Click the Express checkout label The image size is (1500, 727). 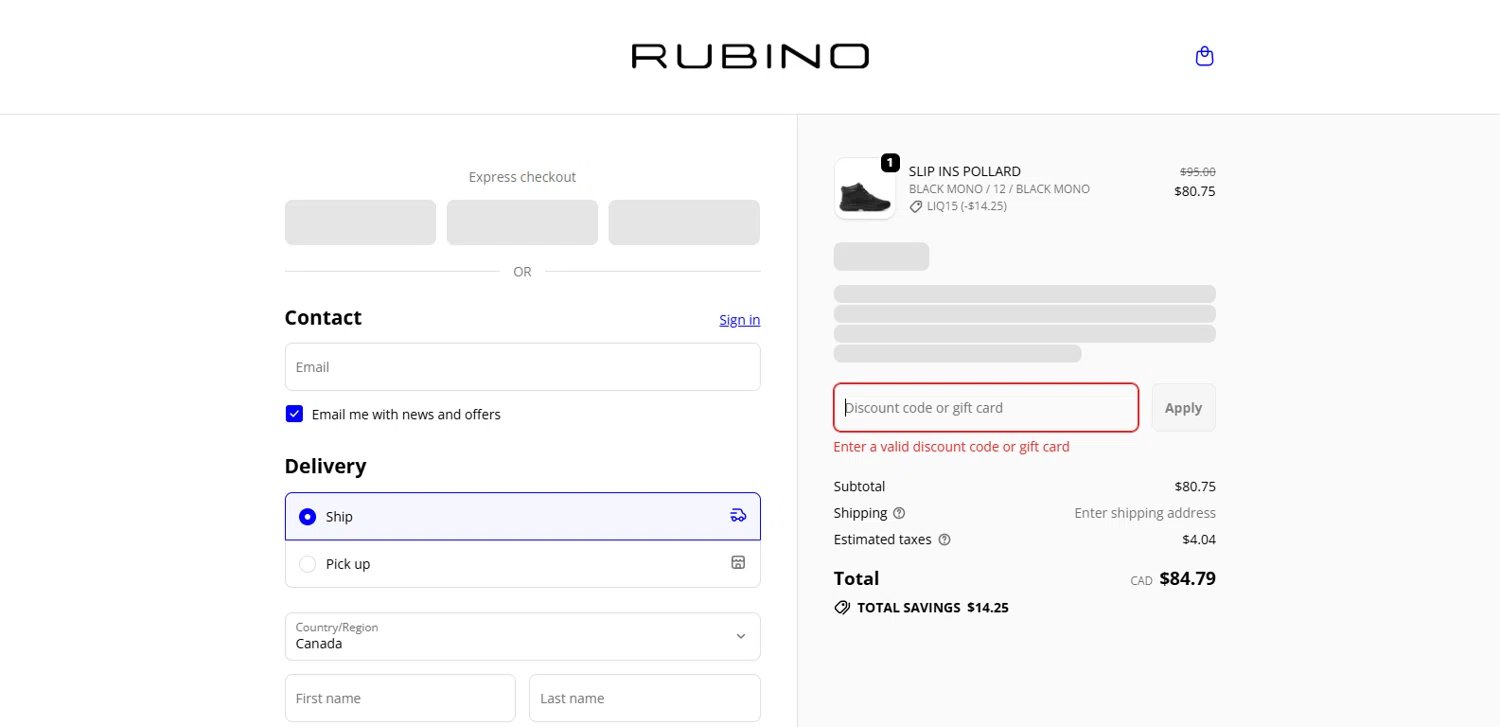coord(522,177)
